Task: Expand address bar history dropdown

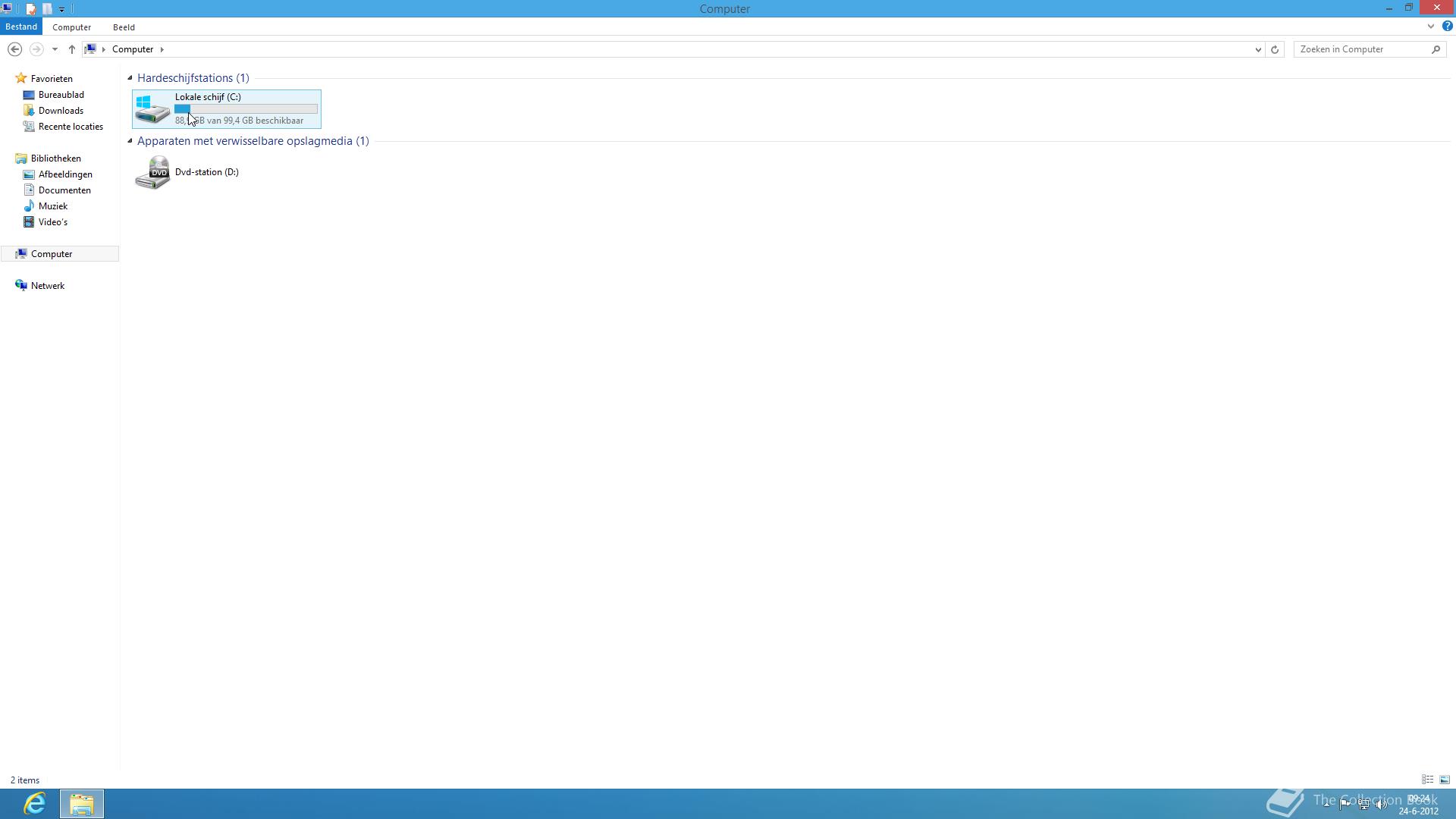Action: click(x=1258, y=49)
